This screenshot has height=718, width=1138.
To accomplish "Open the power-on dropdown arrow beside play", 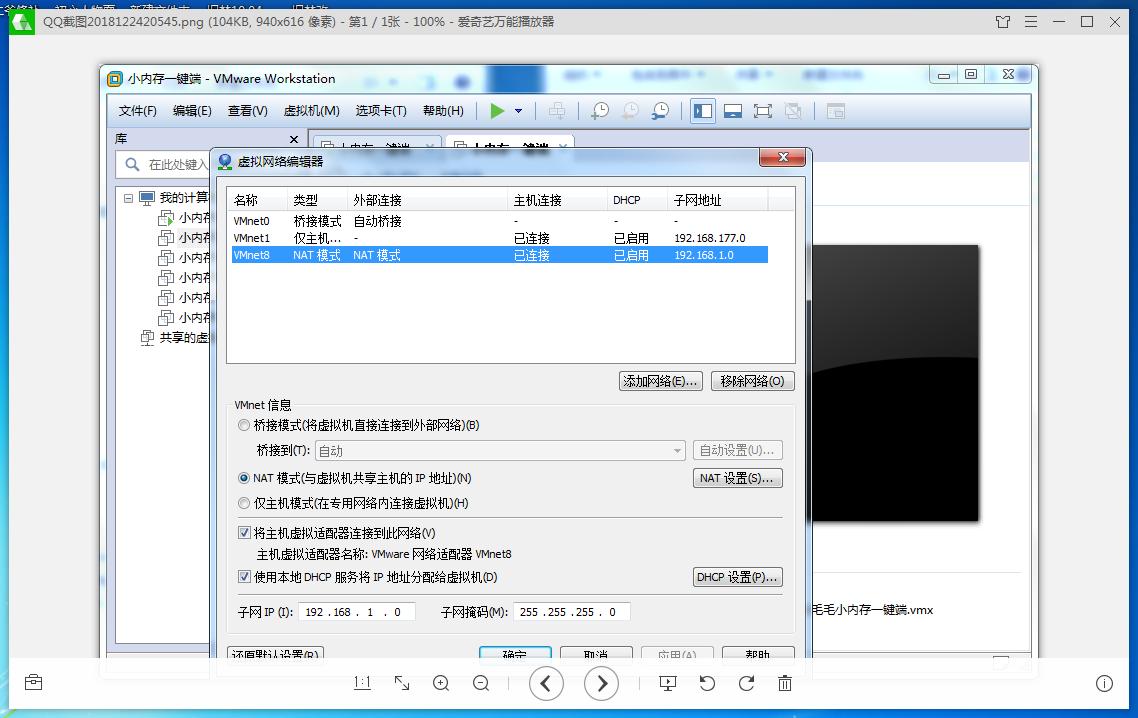I will (518, 111).
